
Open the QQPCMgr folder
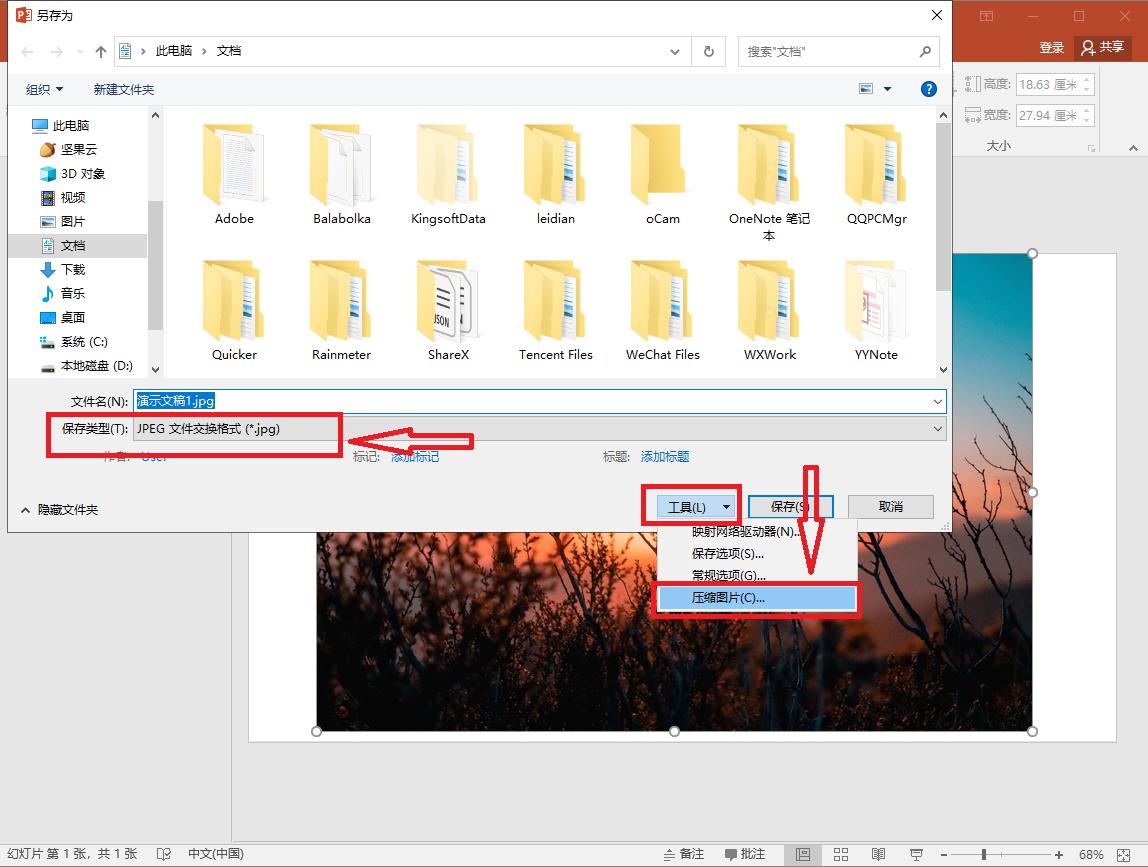pyautogui.click(x=876, y=174)
